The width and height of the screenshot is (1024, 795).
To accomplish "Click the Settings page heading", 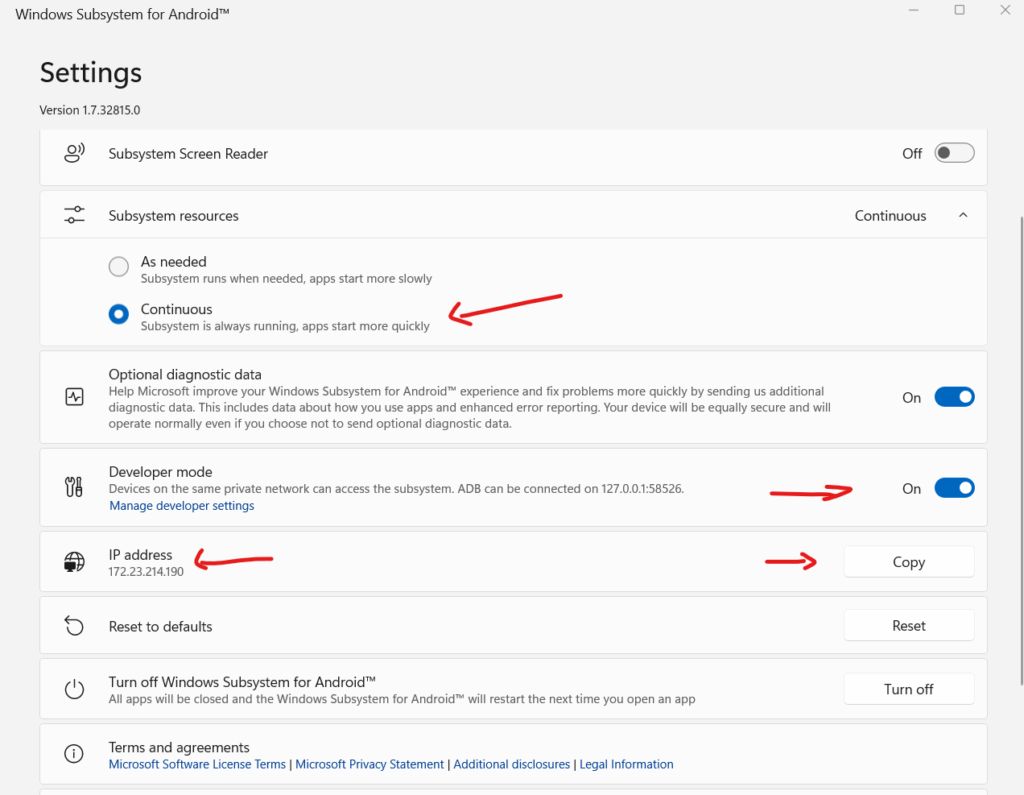I will click(x=91, y=73).
